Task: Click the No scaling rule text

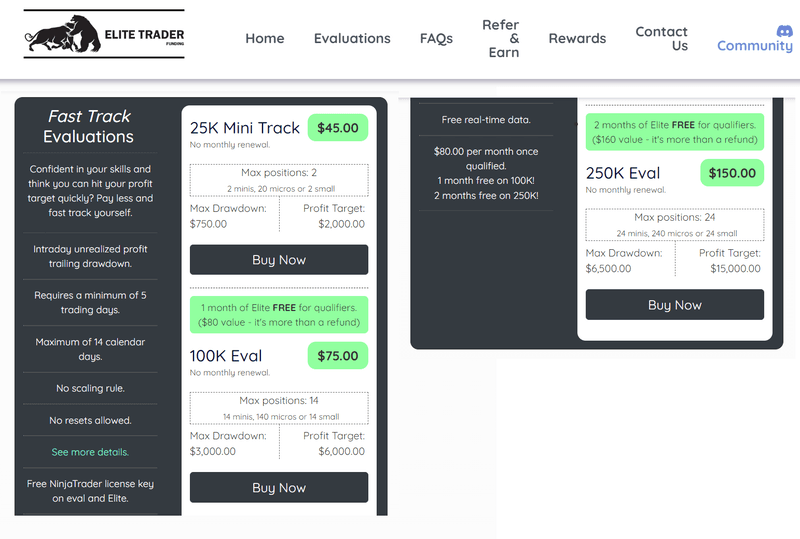Action: 90,388
